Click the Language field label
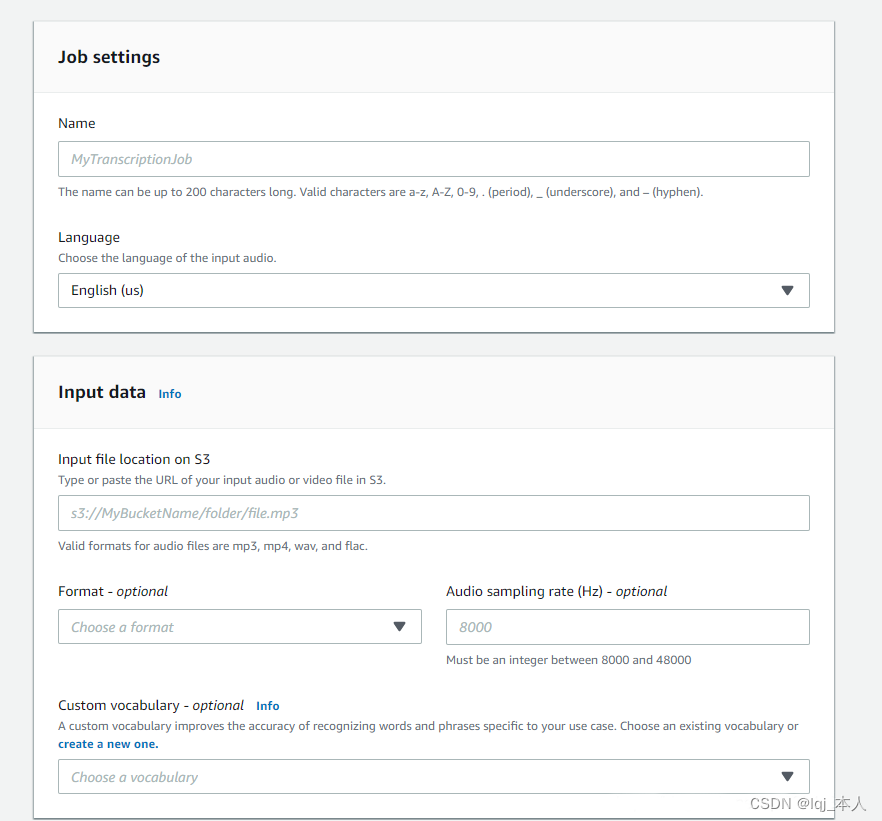 point(89,237)
